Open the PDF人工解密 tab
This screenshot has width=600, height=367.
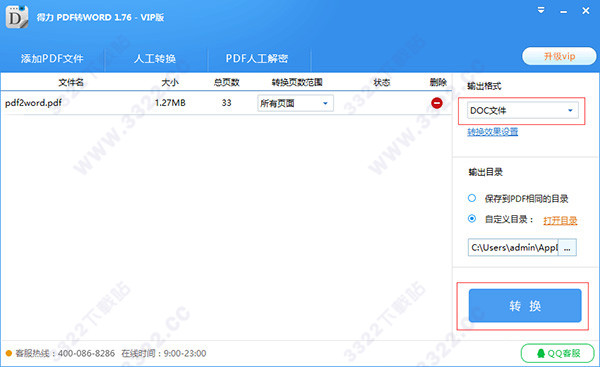pos(257,59)
